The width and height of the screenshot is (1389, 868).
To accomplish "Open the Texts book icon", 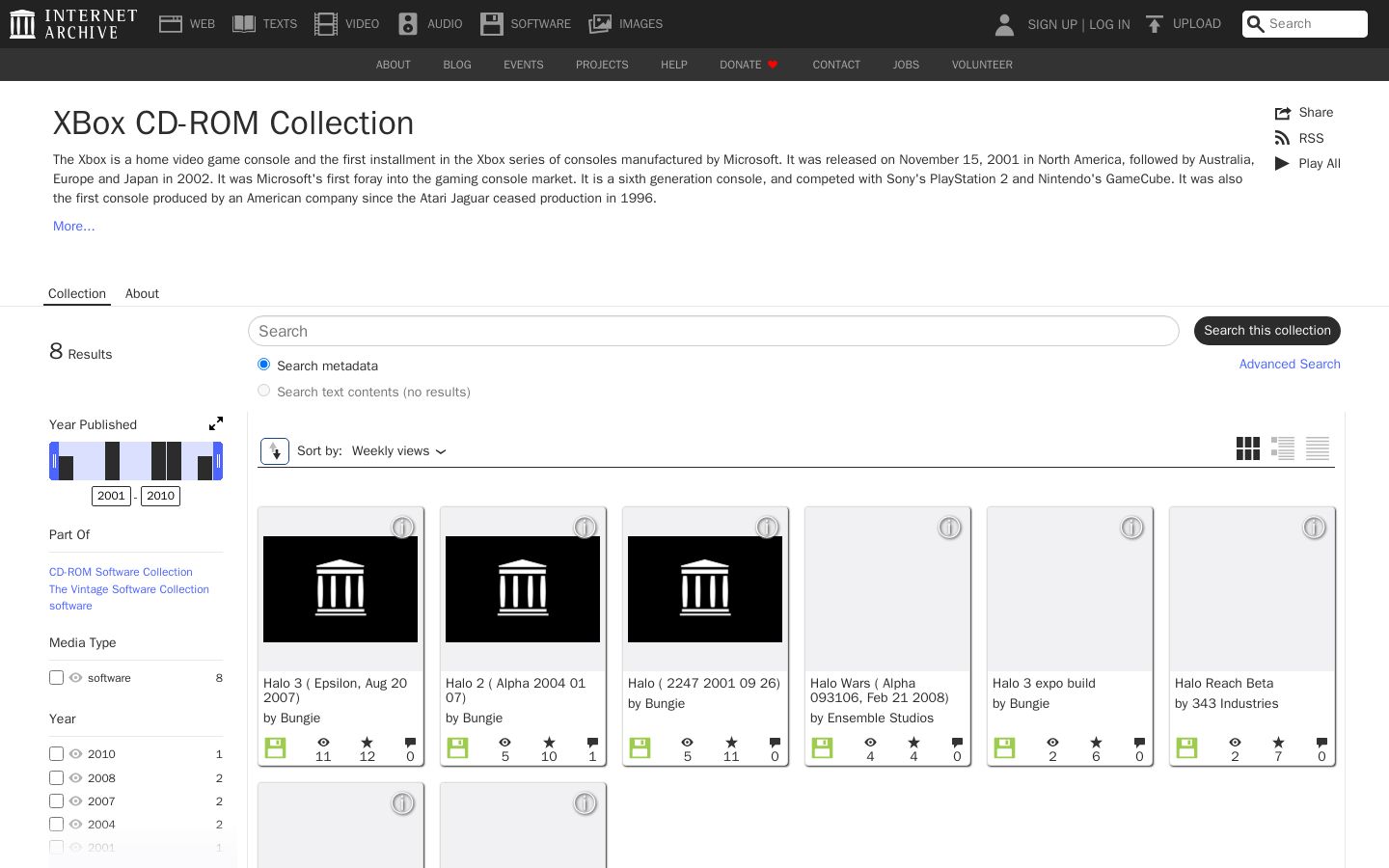I will (244, 24).
